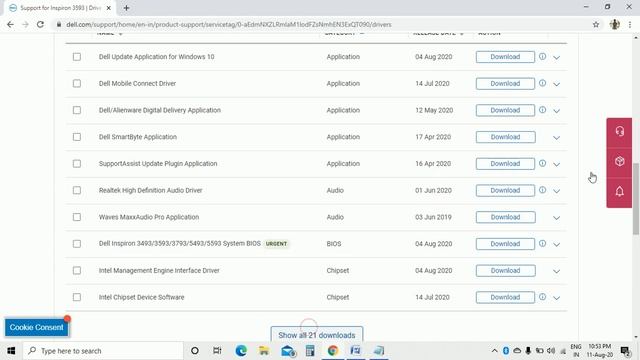Expand Dell SmartByte Application details
This screenshot has height=360, width=640.
point(556,138)
